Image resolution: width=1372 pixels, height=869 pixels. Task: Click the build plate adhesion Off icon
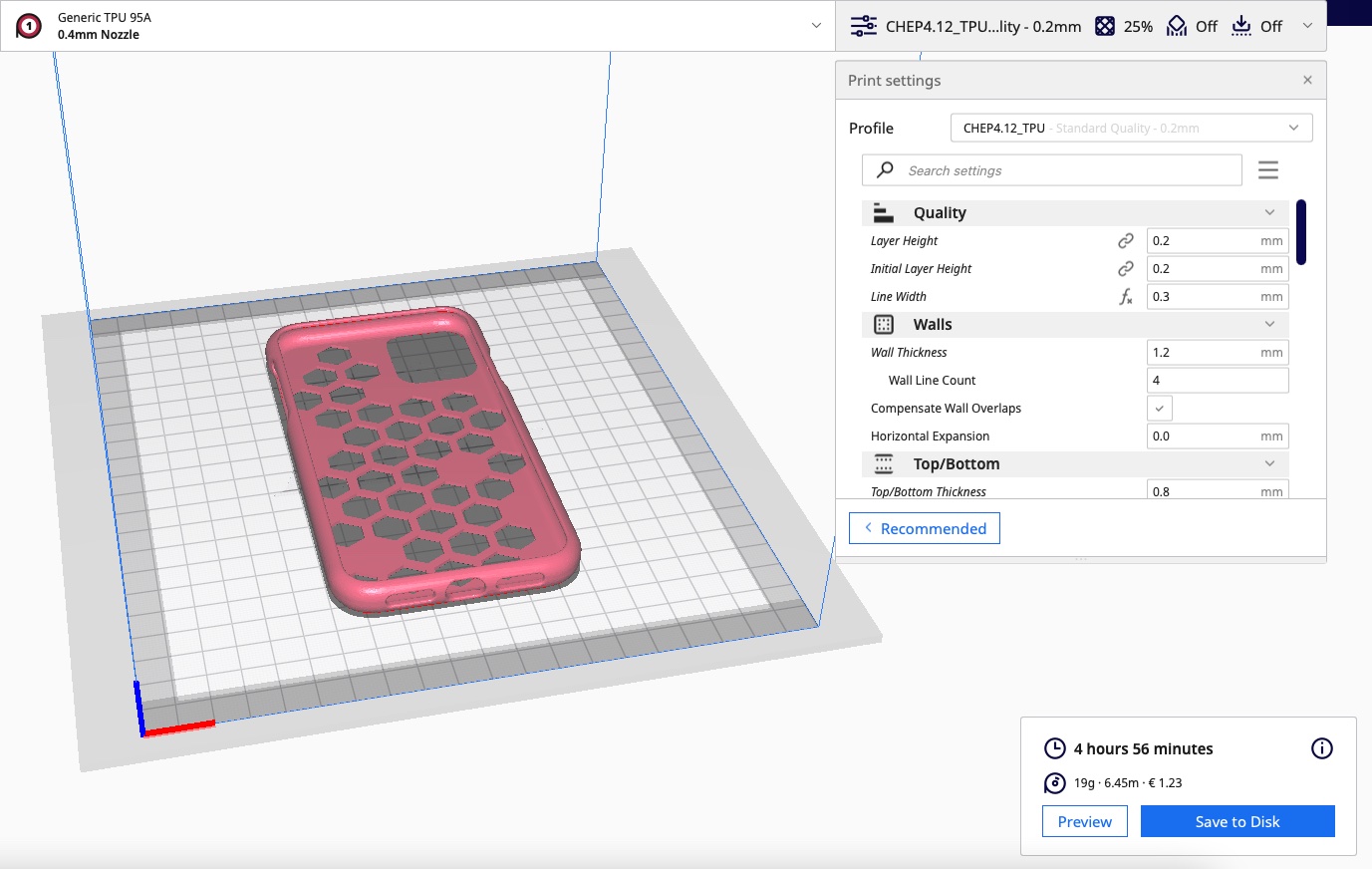point(1241,25)
